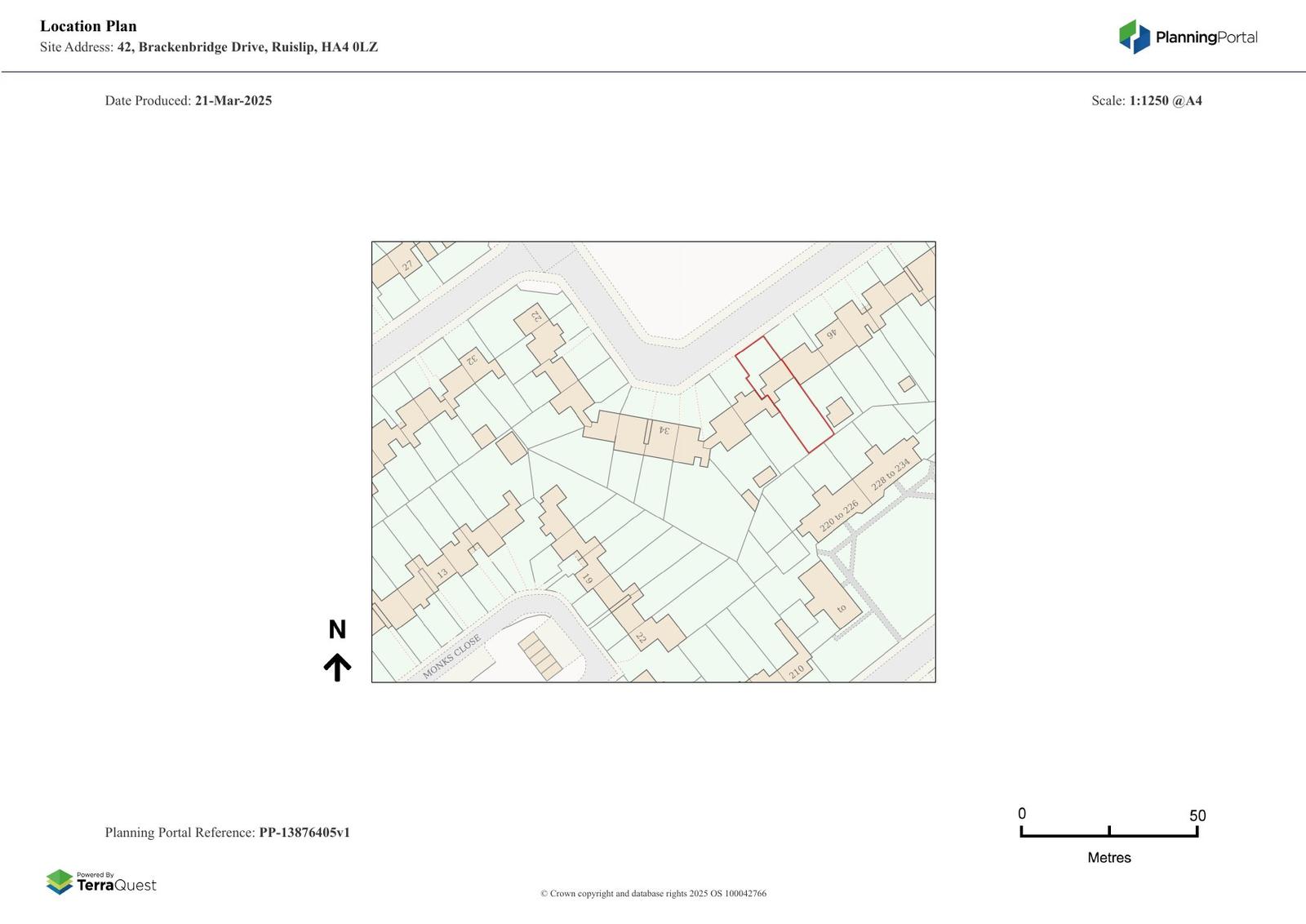Viewport: 1306px width, 924px height.
Task: Click the Monks Close street name
Action: (451, 657)
